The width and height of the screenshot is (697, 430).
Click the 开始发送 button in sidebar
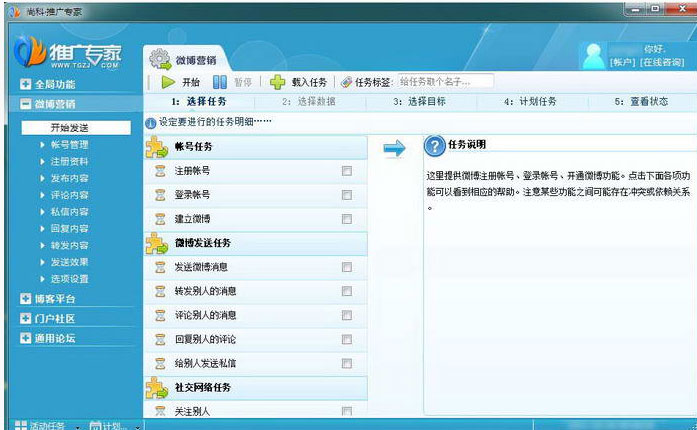pos(76,128)
